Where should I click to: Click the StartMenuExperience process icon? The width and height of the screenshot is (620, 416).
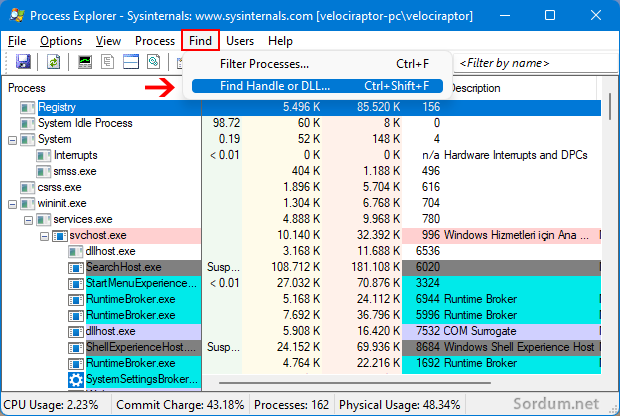(76, 284)
